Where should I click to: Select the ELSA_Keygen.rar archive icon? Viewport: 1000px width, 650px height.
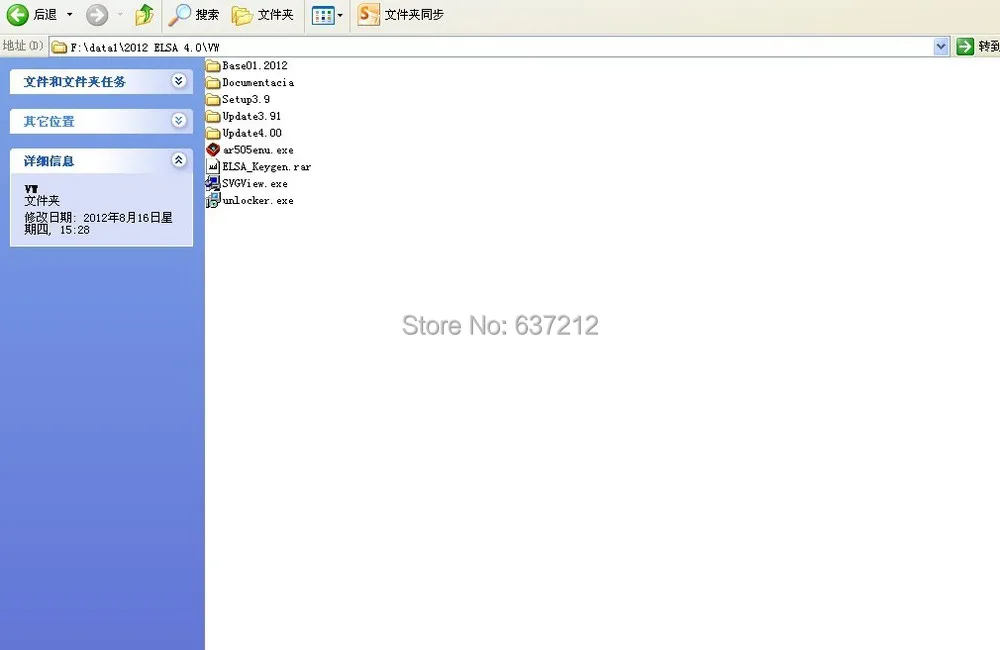213,166
